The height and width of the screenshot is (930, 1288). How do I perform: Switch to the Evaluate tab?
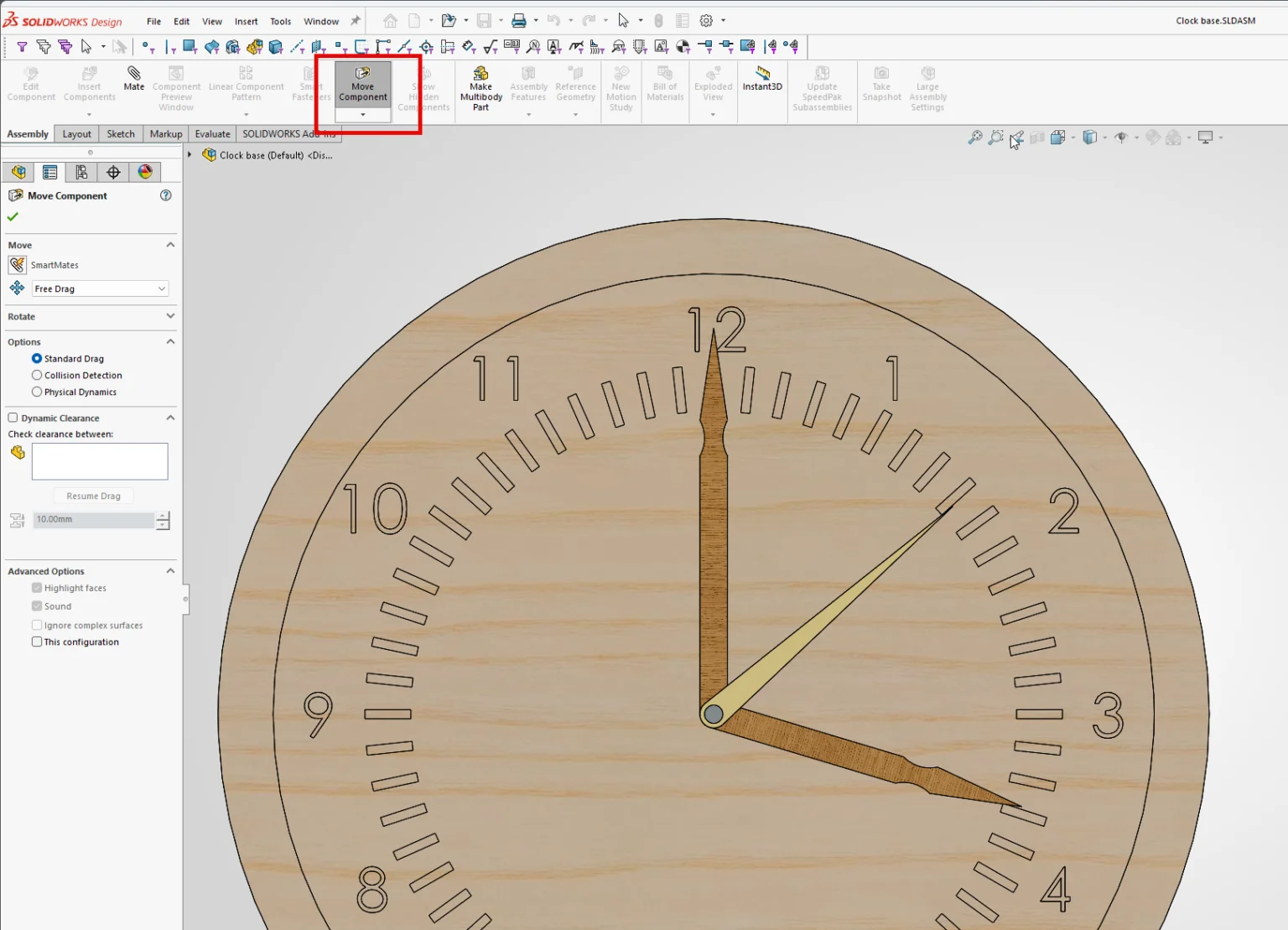pyautogui.click(x=212, y=134)
